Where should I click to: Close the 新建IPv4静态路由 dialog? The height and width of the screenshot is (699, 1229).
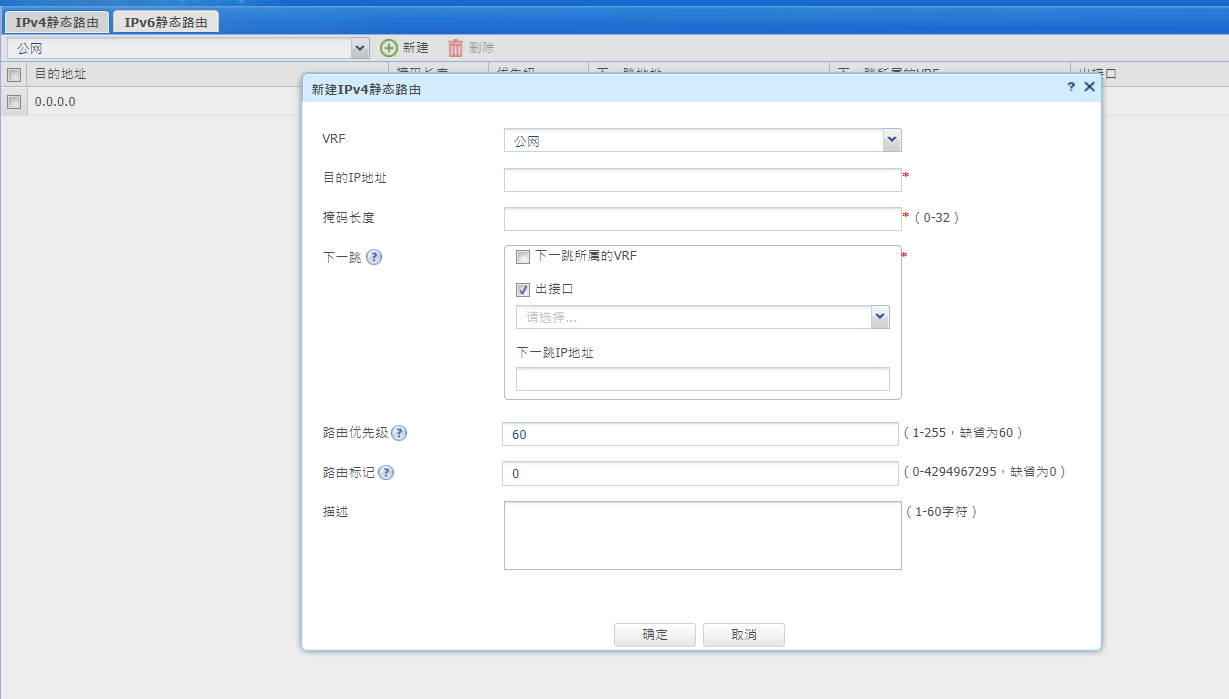pos(1089,87)
